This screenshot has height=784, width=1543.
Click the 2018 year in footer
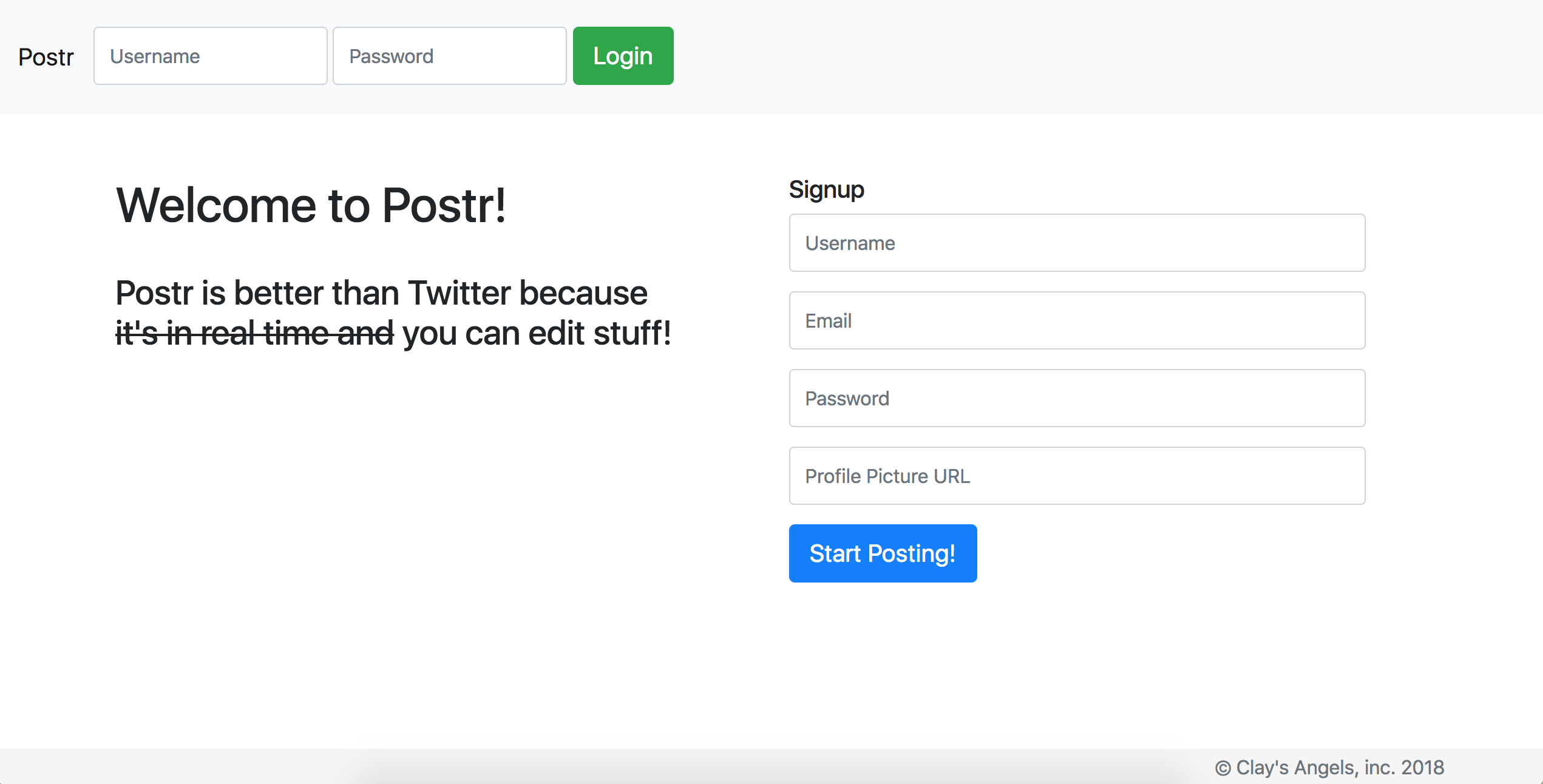point(1422,768)
